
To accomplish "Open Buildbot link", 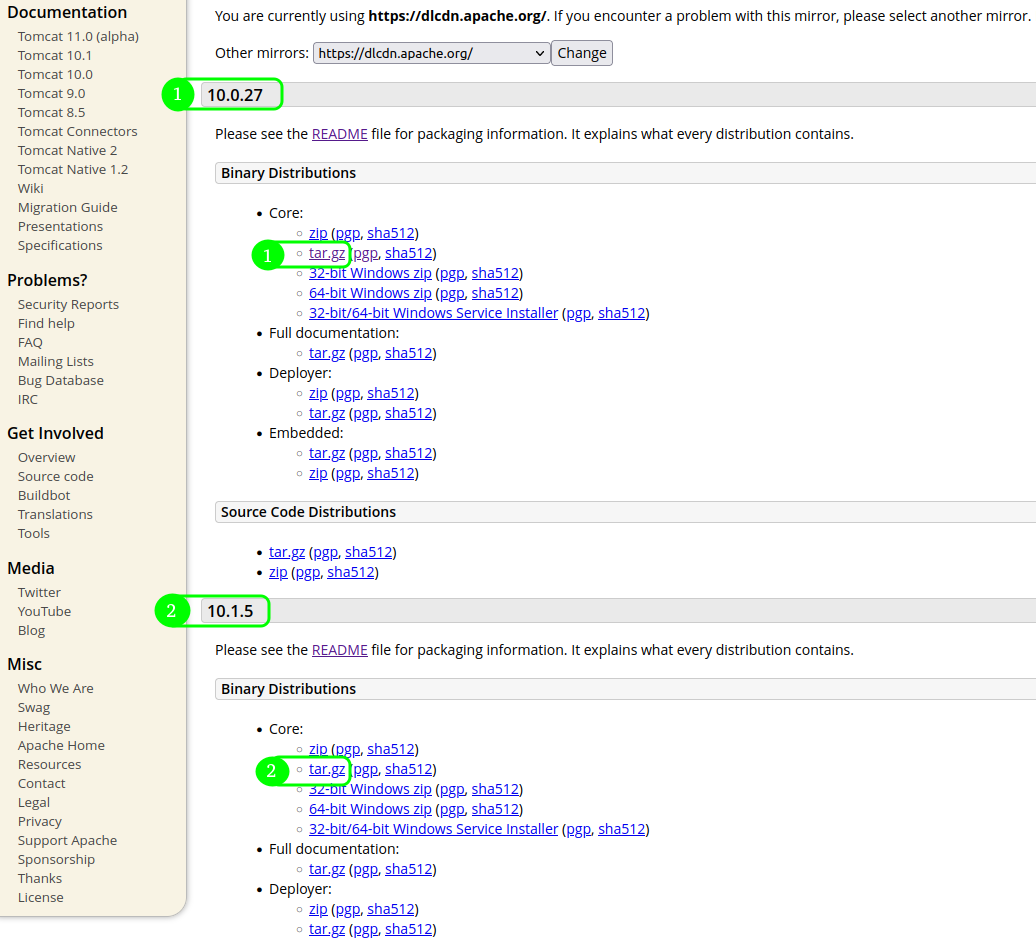I will (x=44, y=496).
